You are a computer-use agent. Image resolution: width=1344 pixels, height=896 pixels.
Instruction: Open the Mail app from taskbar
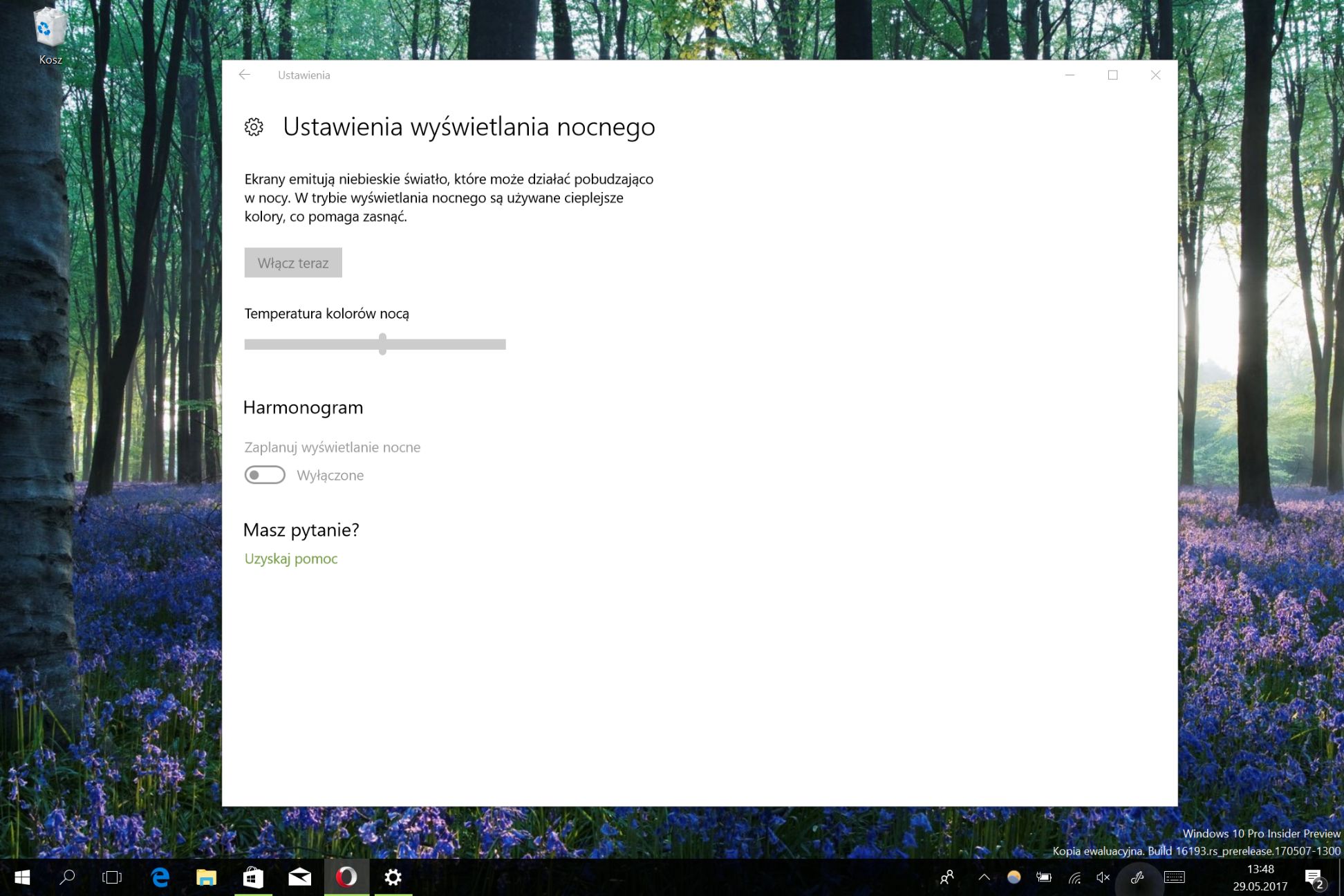299,877
